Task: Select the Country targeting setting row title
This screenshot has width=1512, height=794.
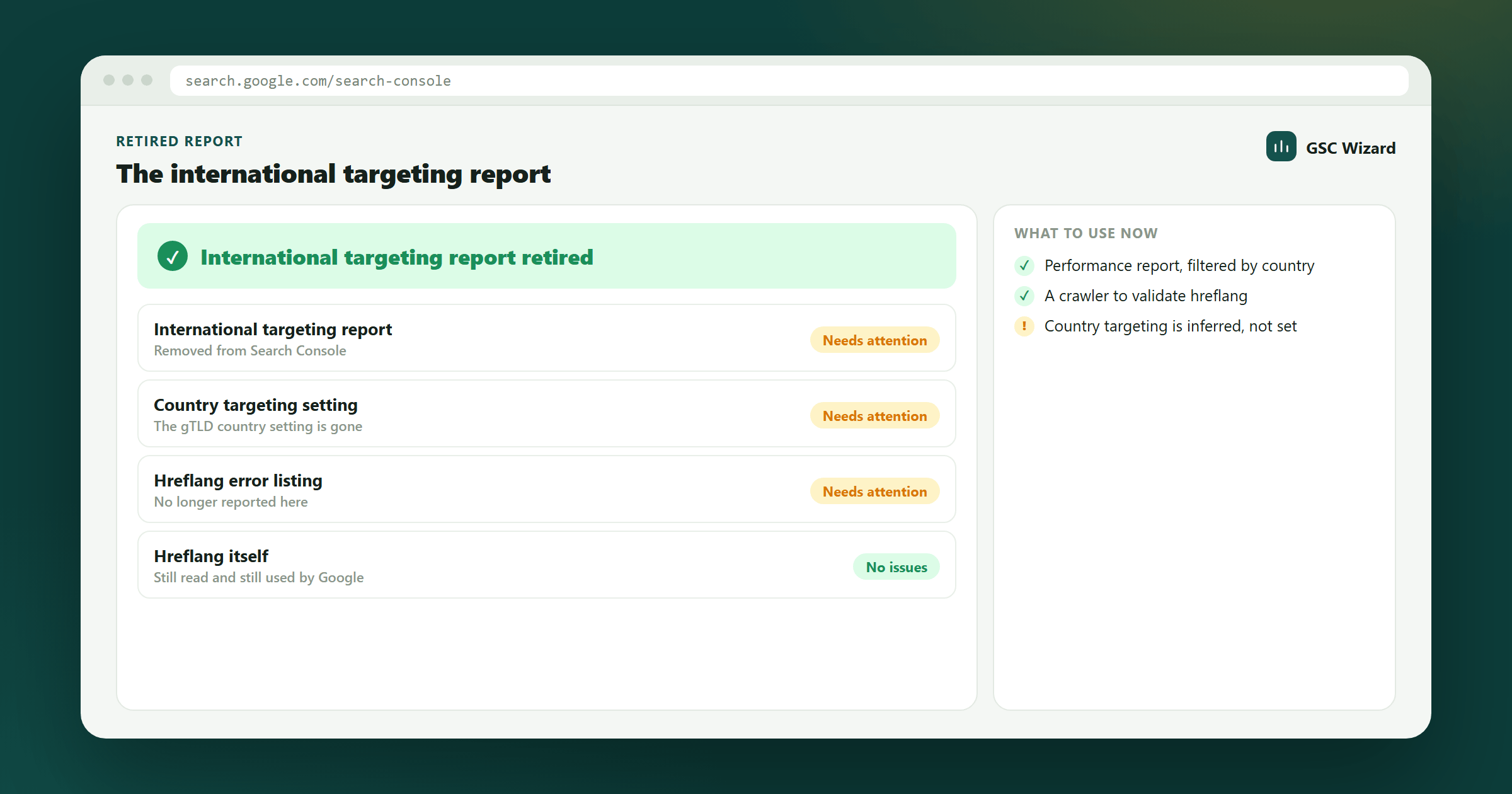Action: point(256,405)
